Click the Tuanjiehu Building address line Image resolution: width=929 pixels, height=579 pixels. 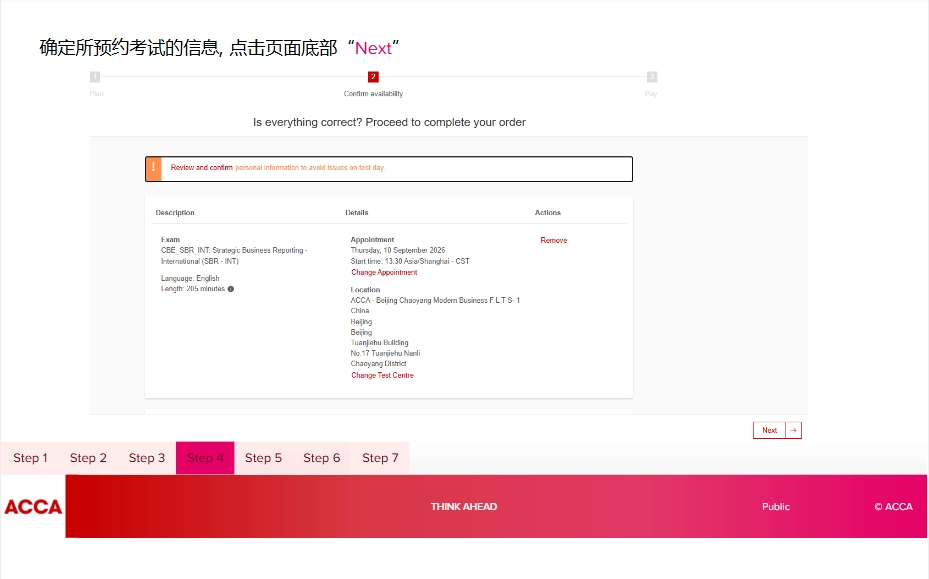point(379,343)
